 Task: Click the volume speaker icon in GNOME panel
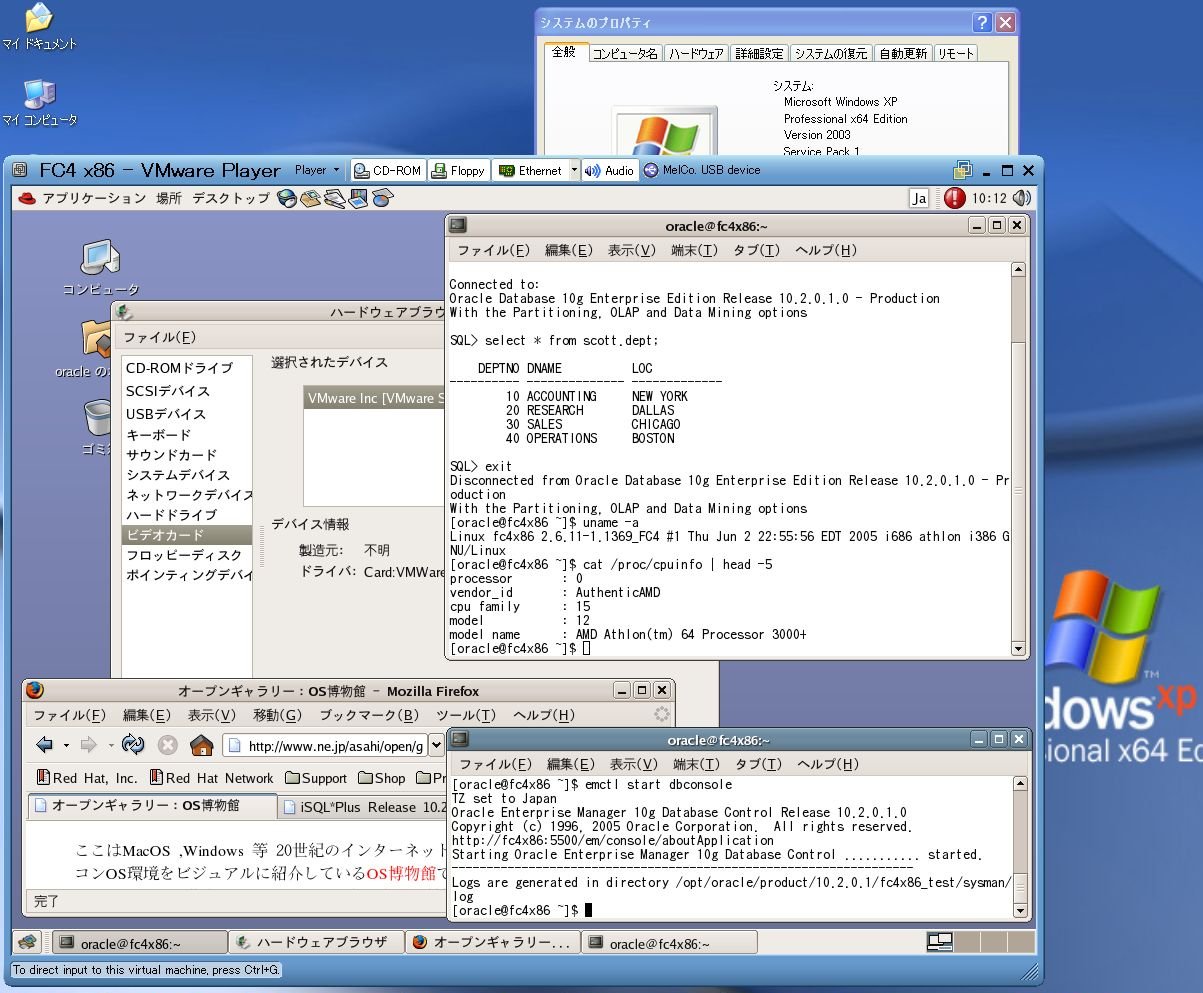point(1022,198)
